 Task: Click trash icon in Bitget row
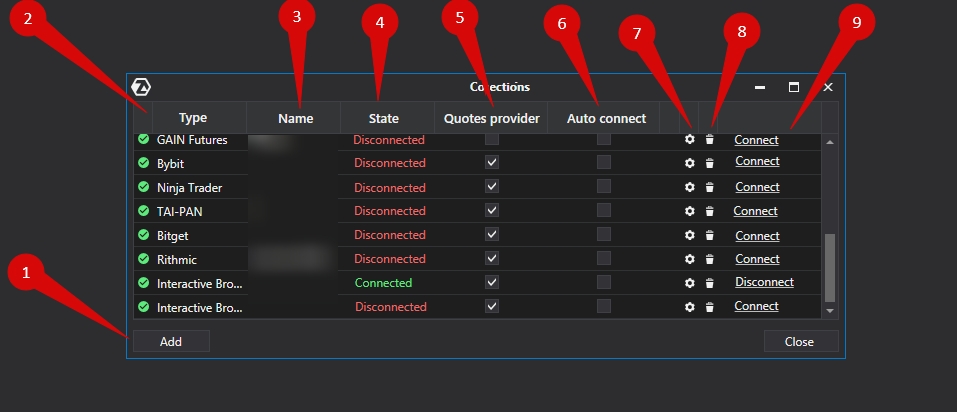(x=709, y=235)
